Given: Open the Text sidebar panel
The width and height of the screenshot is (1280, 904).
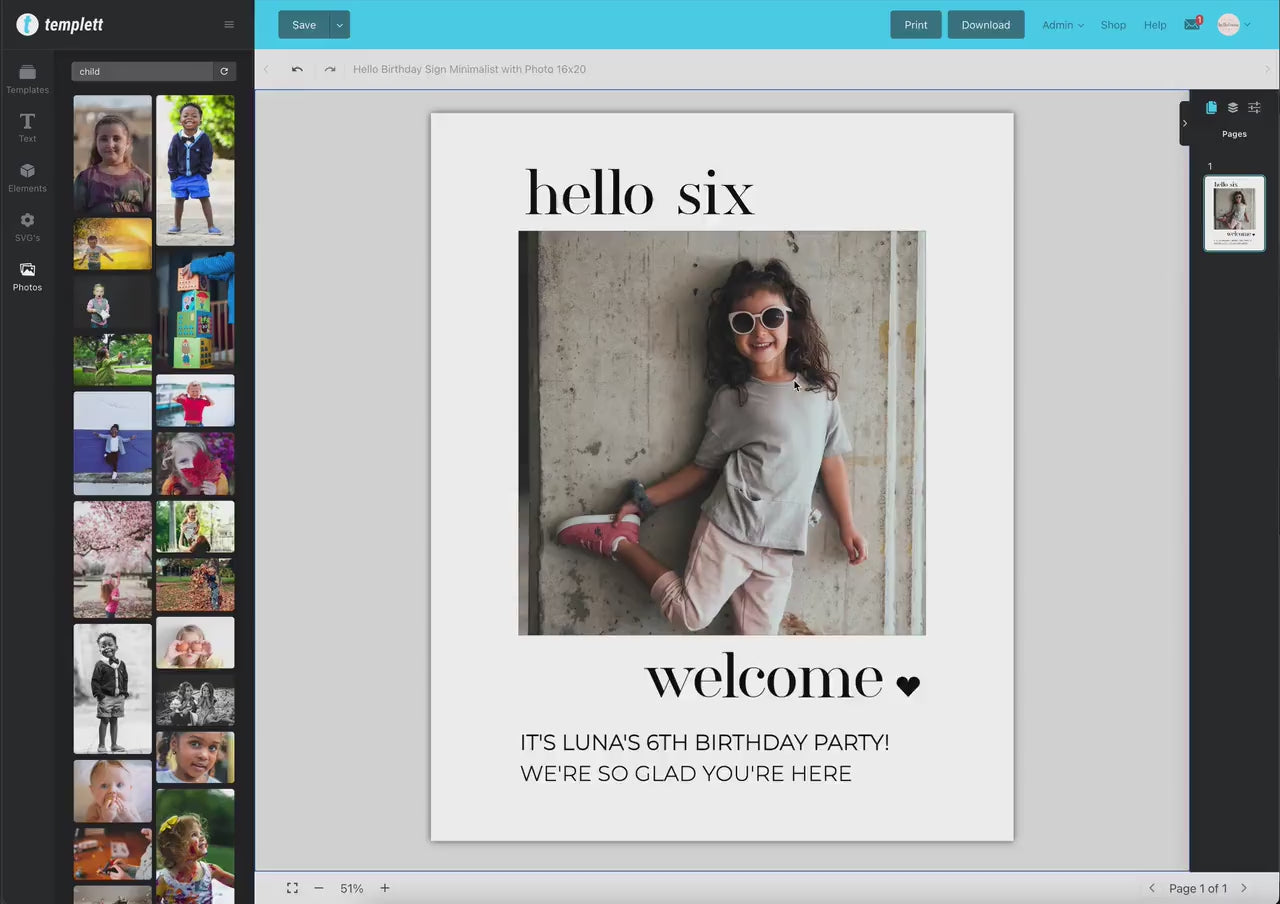Looking at the screenshot, I should pyautogui.click(x=27, y=128).
